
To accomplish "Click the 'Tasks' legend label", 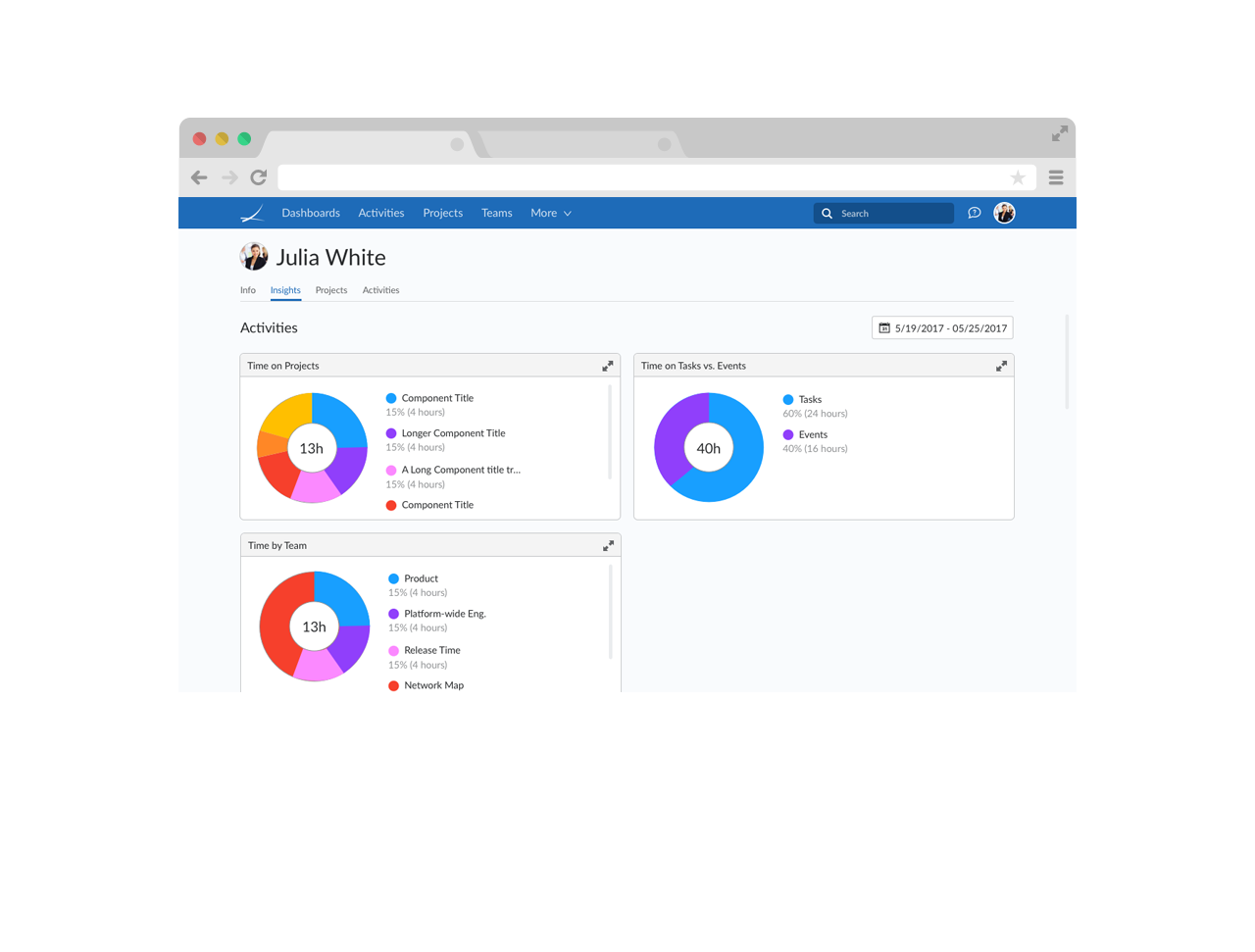I will pos(810,399).
